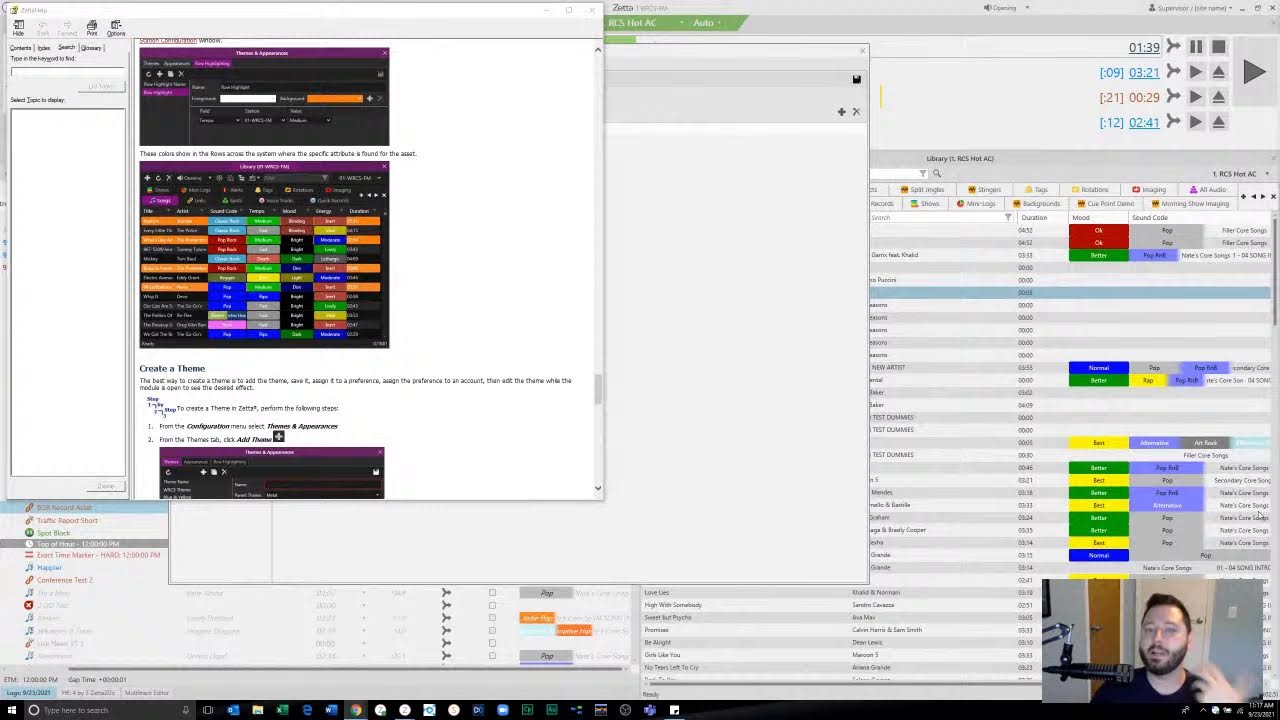Switch to the Contents tab in ZettaHelp
This screenshot has height=720, width=1280.
tap(20, 48)
